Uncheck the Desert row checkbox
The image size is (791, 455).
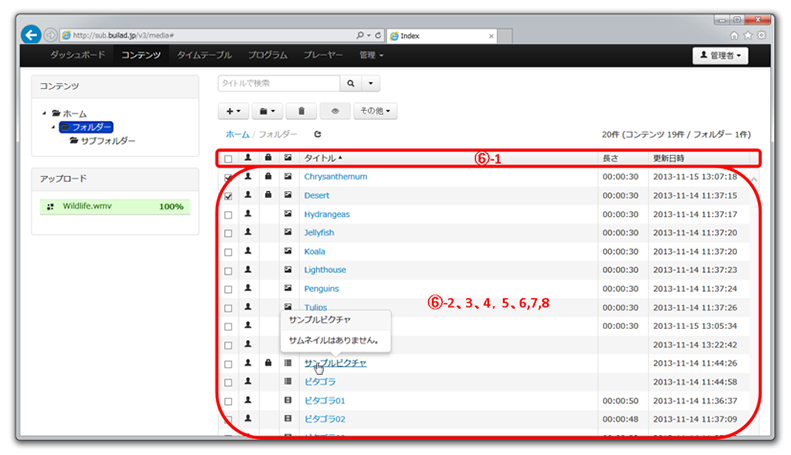pyautogui.click(x=228, y=196)
